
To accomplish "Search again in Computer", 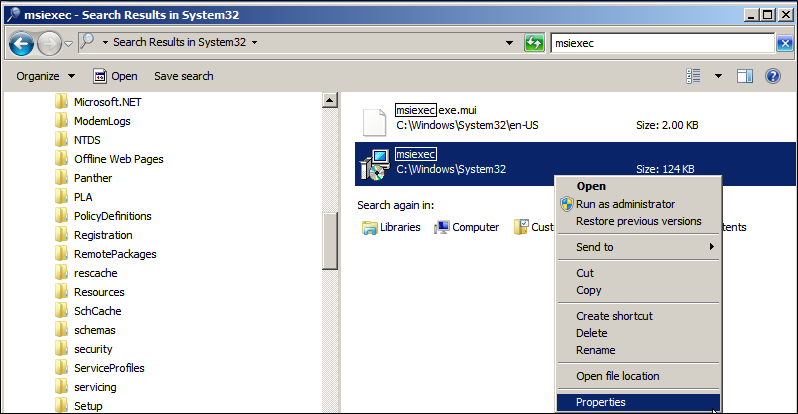I will tap(466, 227).
